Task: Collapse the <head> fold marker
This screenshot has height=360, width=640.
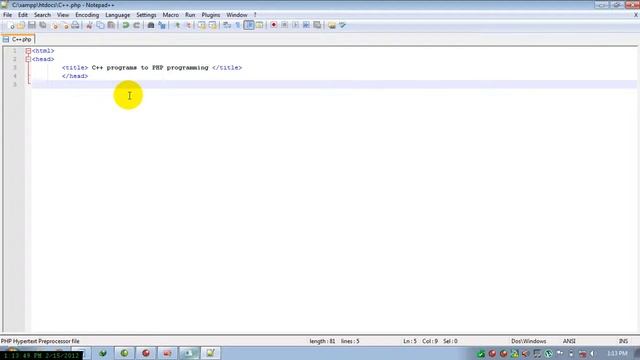Action: pos(28,59)
